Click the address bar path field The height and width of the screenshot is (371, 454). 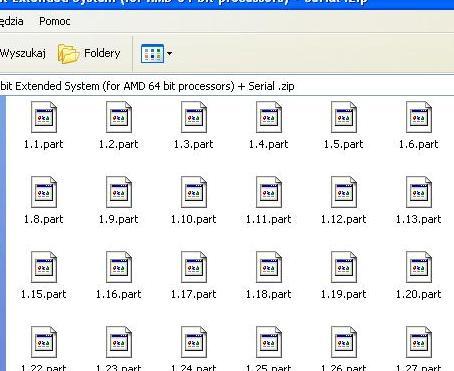click(227, 86)
